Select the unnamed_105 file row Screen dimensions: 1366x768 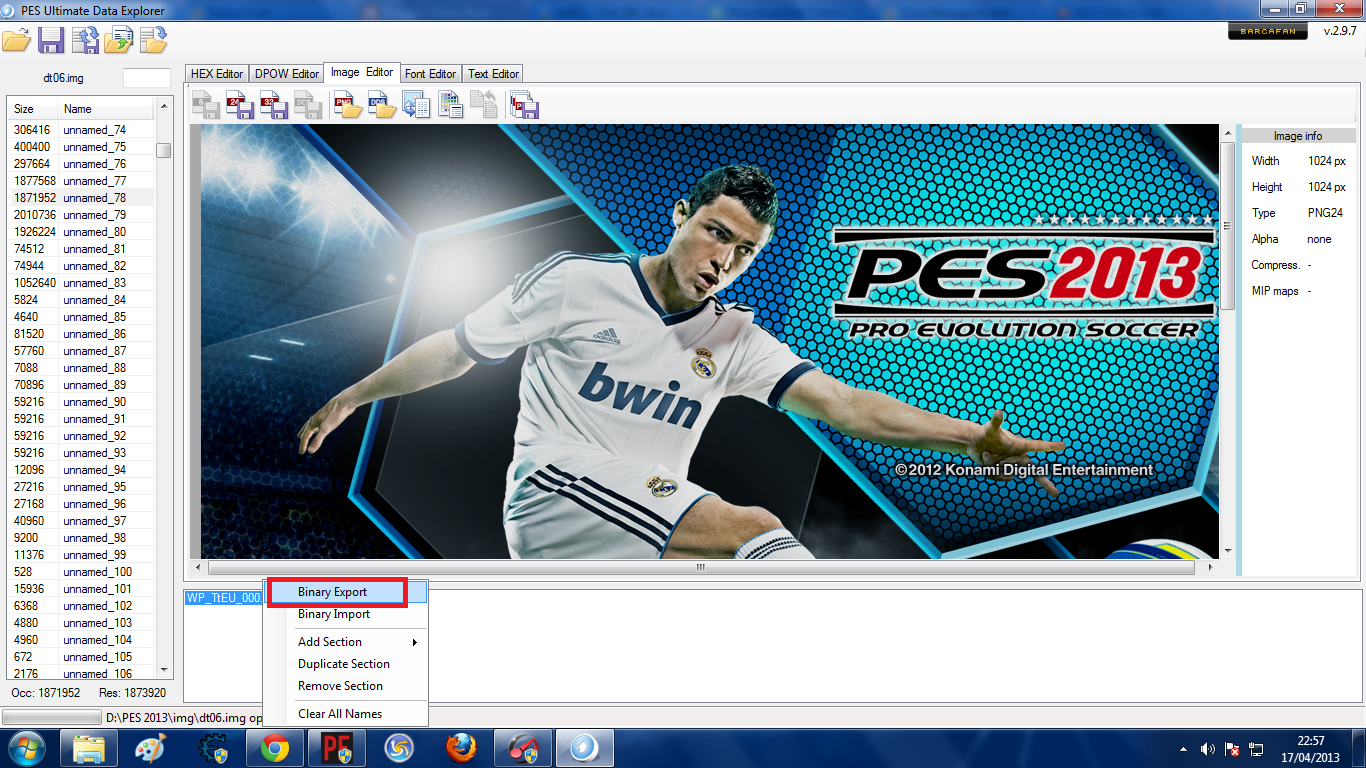[81, 657]
